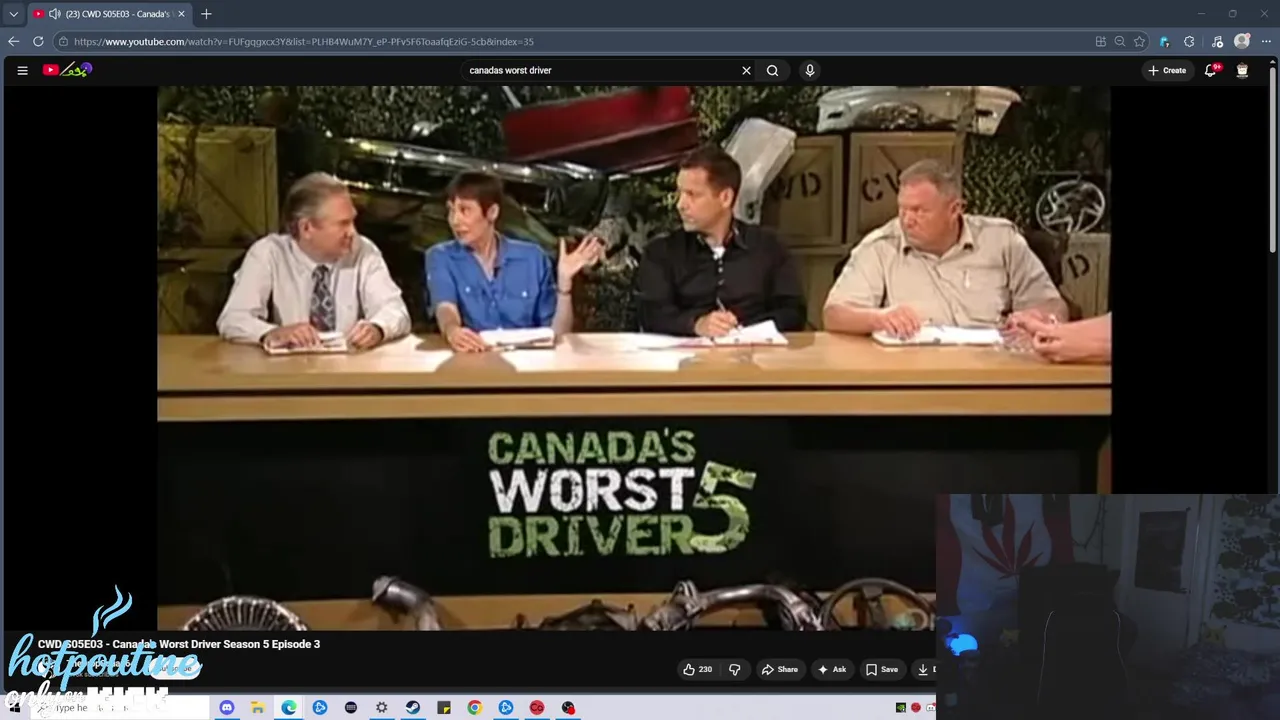Download the video
1280x720 pixels.
click(x=924, y=669)
